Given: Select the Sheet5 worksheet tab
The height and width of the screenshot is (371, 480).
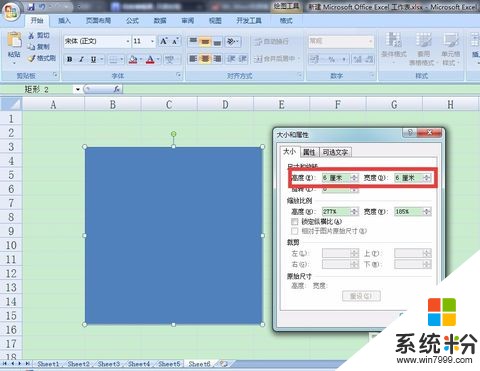Looking at the screenshot, I should 169,364.
